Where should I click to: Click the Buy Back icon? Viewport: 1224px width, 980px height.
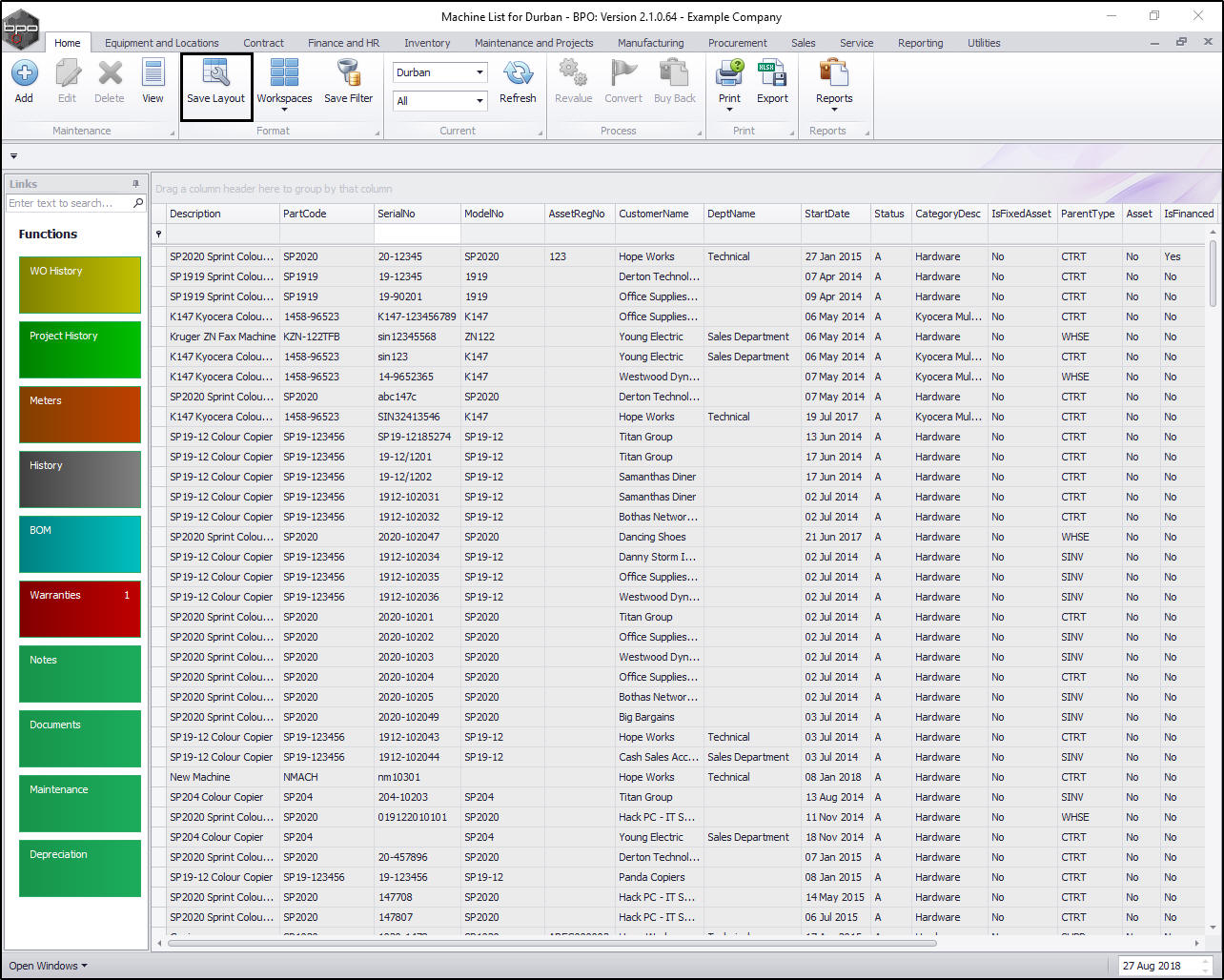point(674,72)
